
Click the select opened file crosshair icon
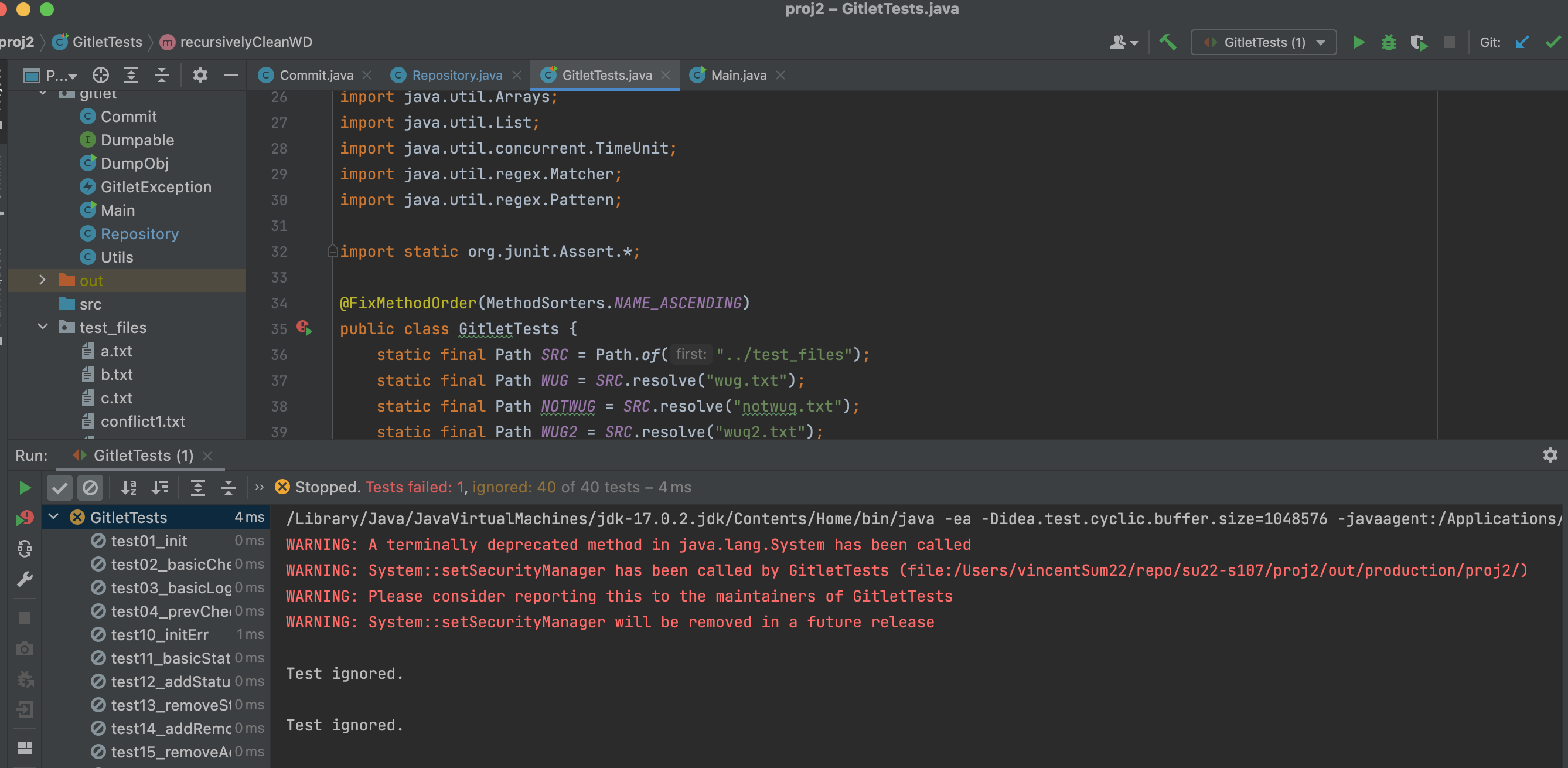100,75
